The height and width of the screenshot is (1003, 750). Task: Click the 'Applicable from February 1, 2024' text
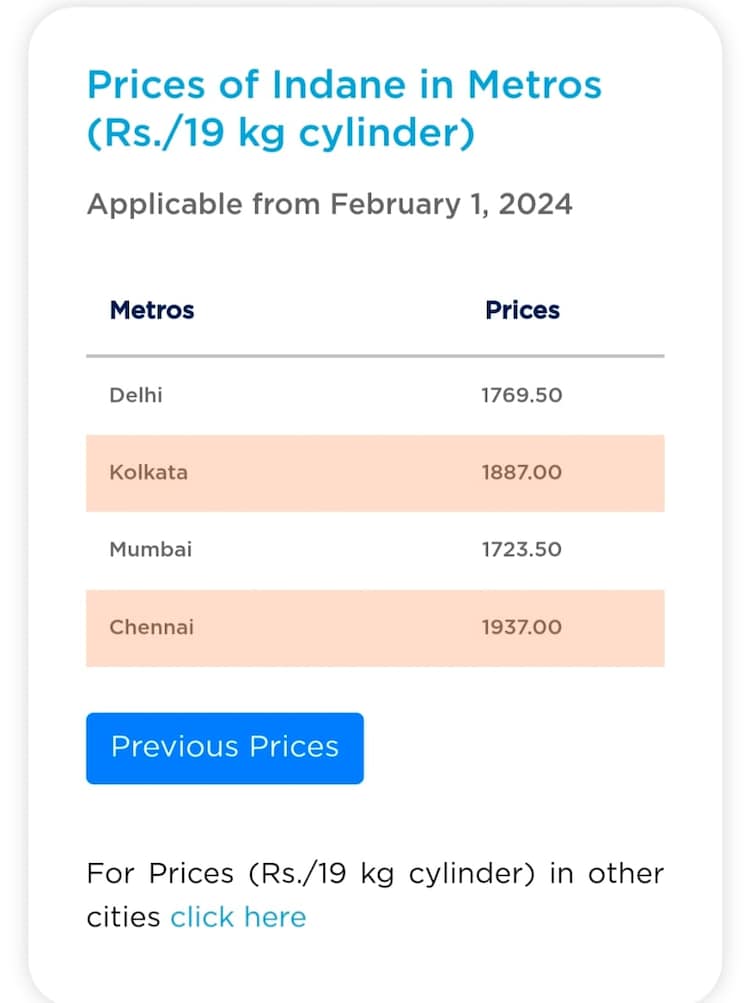(x=329, y=204)
